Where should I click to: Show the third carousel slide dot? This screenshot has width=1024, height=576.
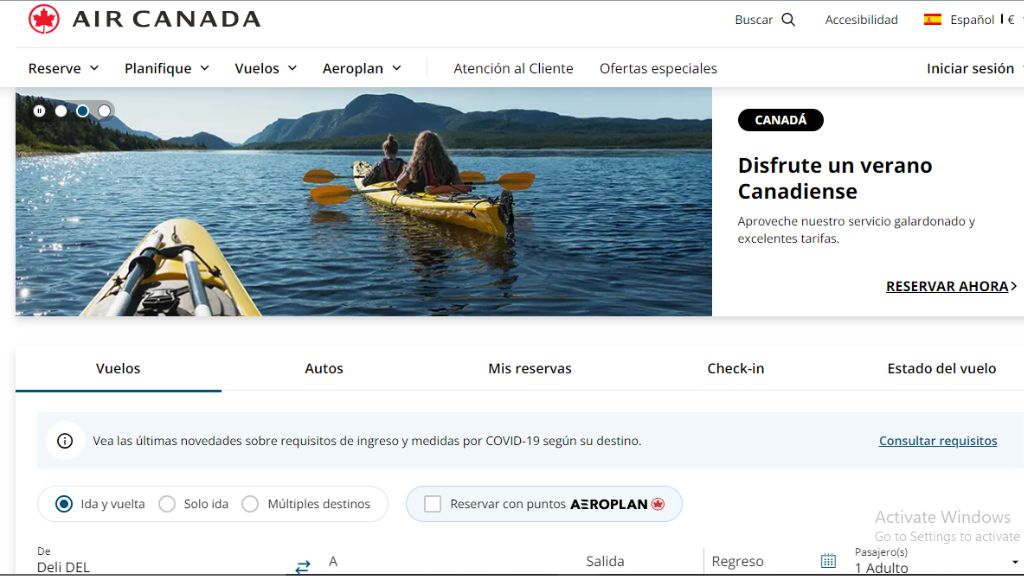click(104, 111)
